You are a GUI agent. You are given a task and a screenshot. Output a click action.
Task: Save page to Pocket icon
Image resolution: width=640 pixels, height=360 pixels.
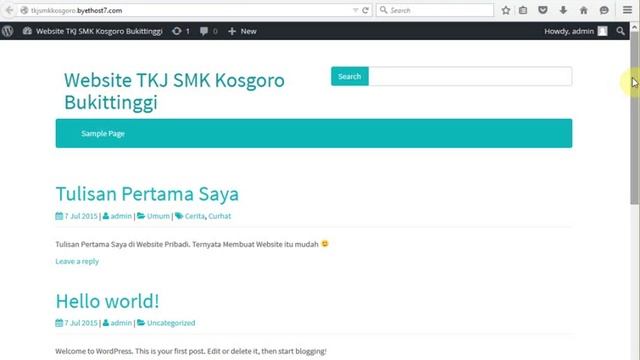click(542, 10)
